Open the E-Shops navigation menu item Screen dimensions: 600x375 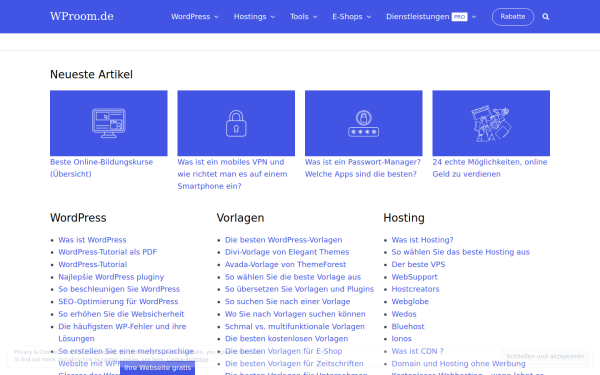347,17
